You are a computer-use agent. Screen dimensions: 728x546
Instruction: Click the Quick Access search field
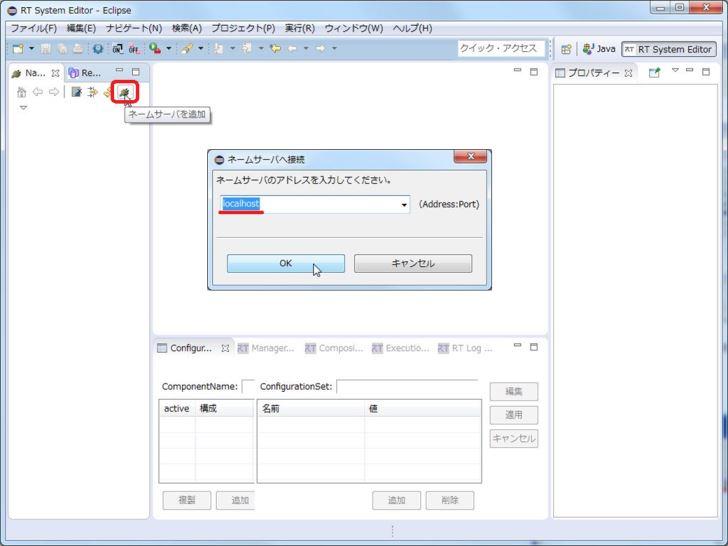[x=500, y=48]
